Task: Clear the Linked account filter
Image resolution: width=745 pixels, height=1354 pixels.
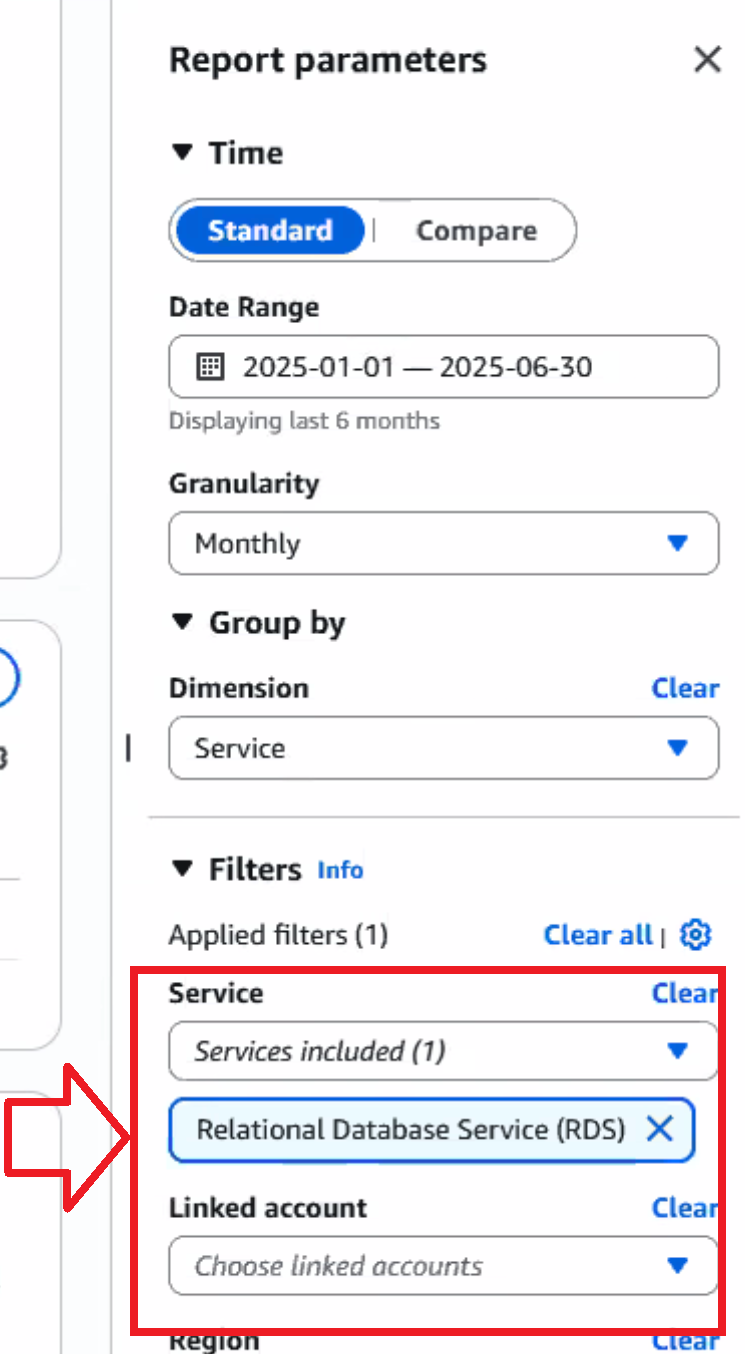Action: click(x=685, y=1208)
